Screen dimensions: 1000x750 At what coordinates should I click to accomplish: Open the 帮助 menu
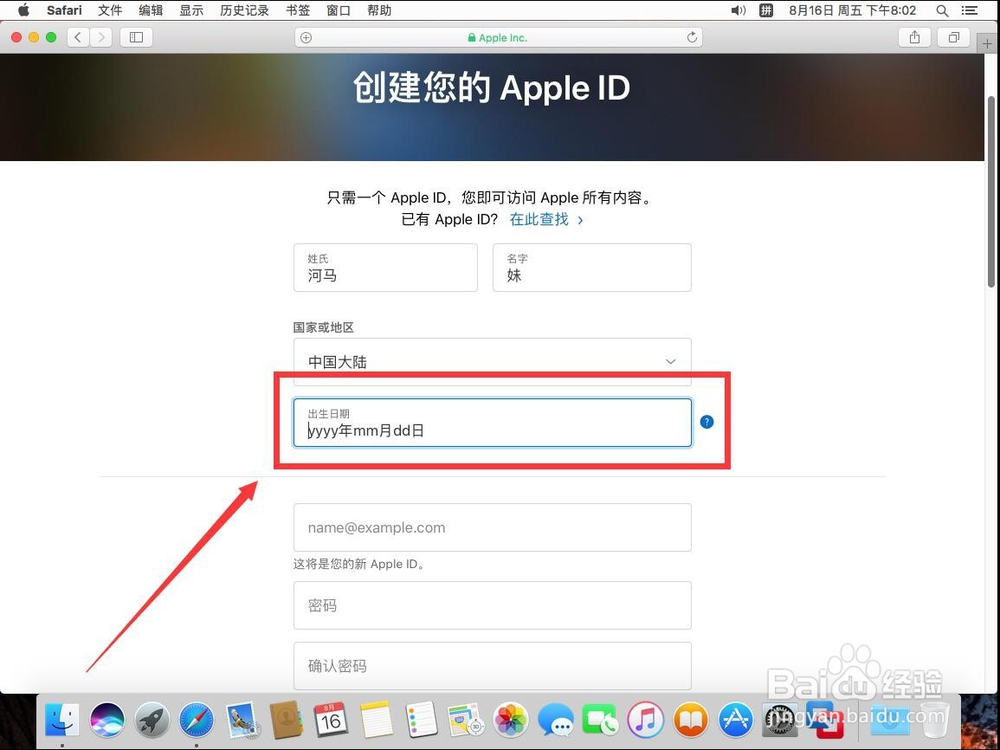tap(379, 10)
